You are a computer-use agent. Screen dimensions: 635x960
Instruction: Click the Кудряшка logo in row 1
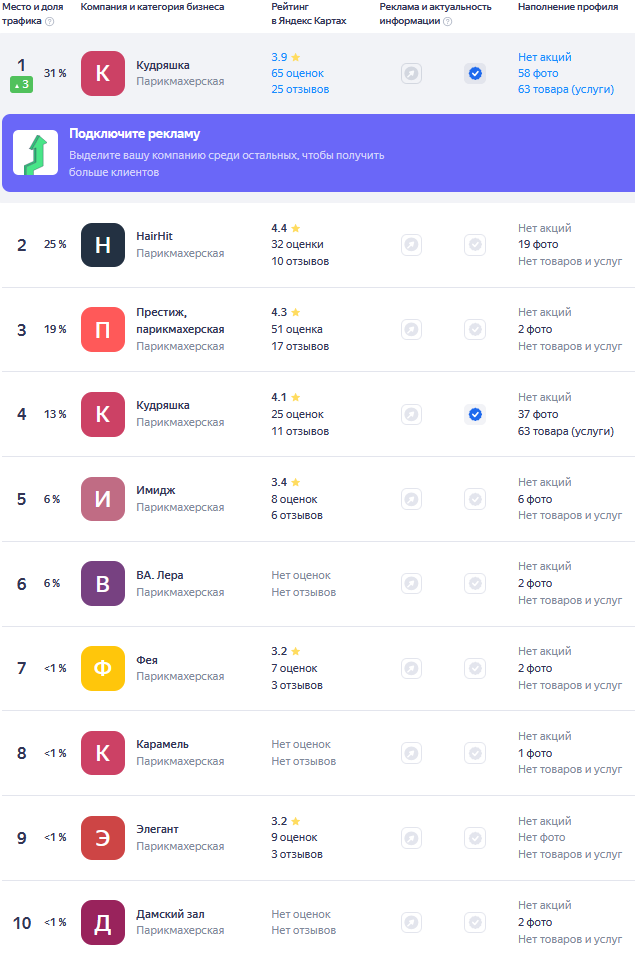pos(103,73)
